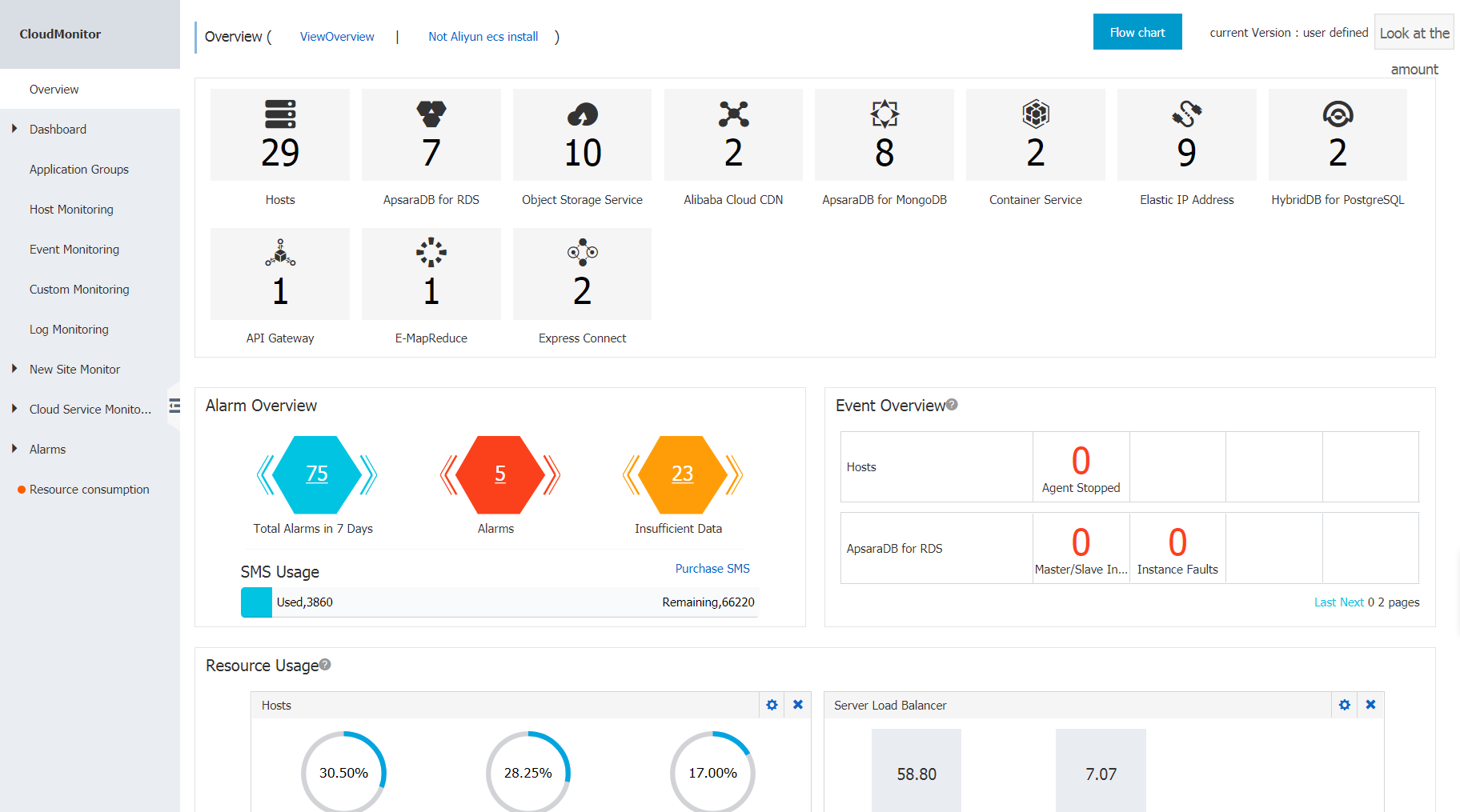Go to Next page of events

point(1351,602)
